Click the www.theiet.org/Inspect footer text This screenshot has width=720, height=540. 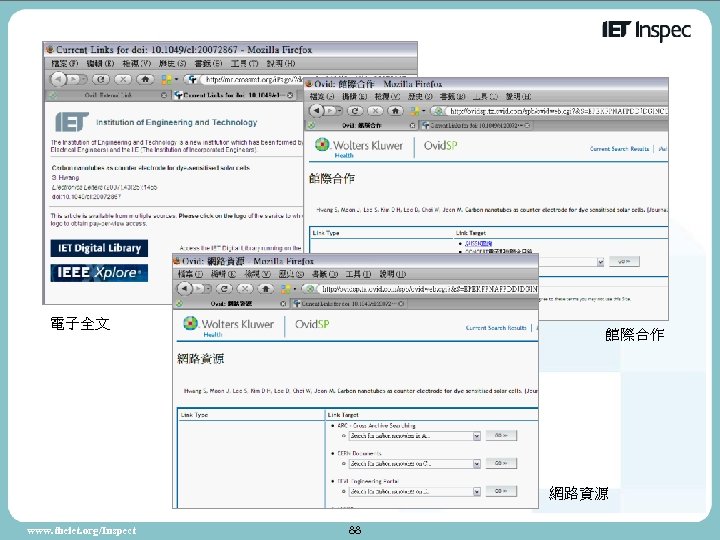point(82,530)
